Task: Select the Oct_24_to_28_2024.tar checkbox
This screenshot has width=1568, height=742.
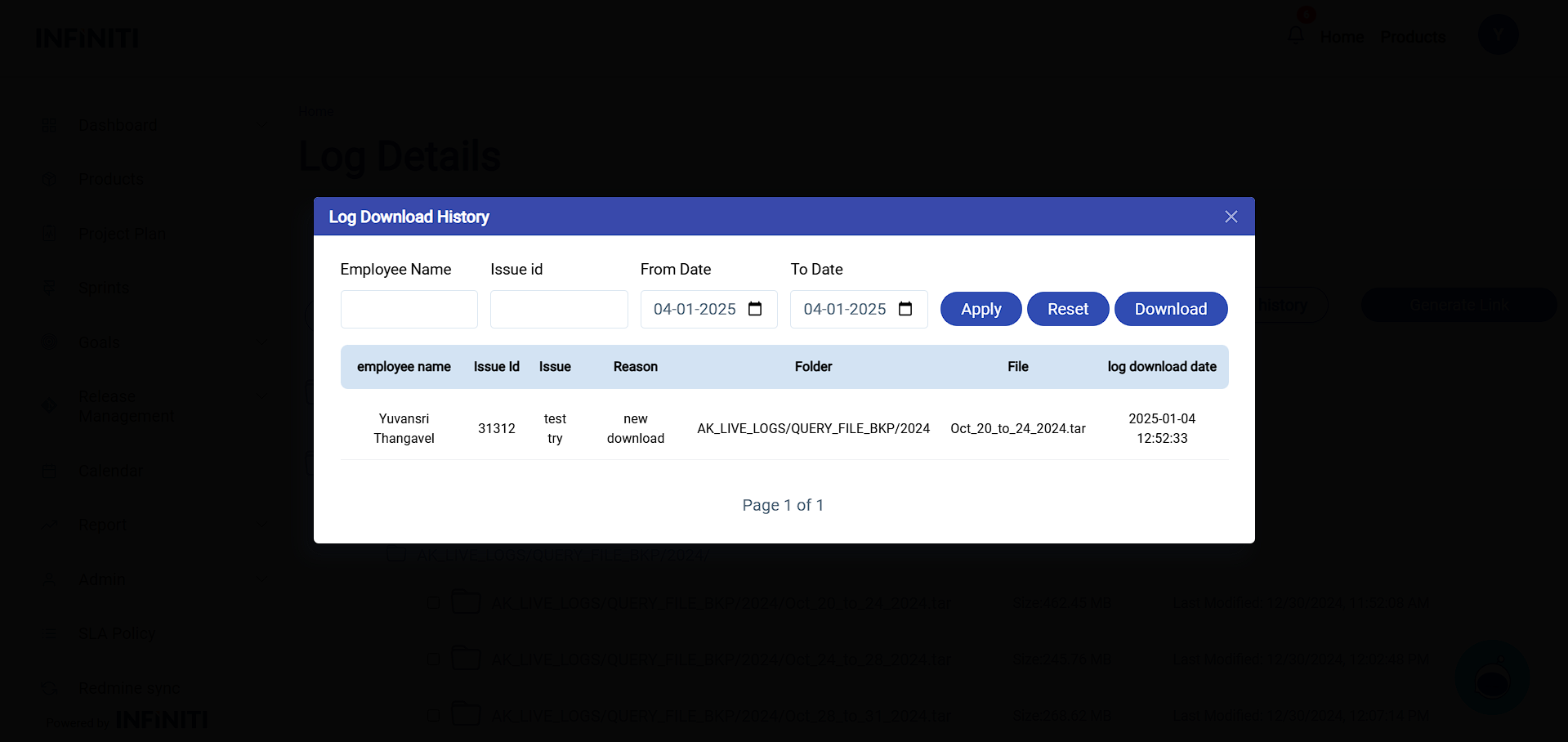Action: [434, 659]
